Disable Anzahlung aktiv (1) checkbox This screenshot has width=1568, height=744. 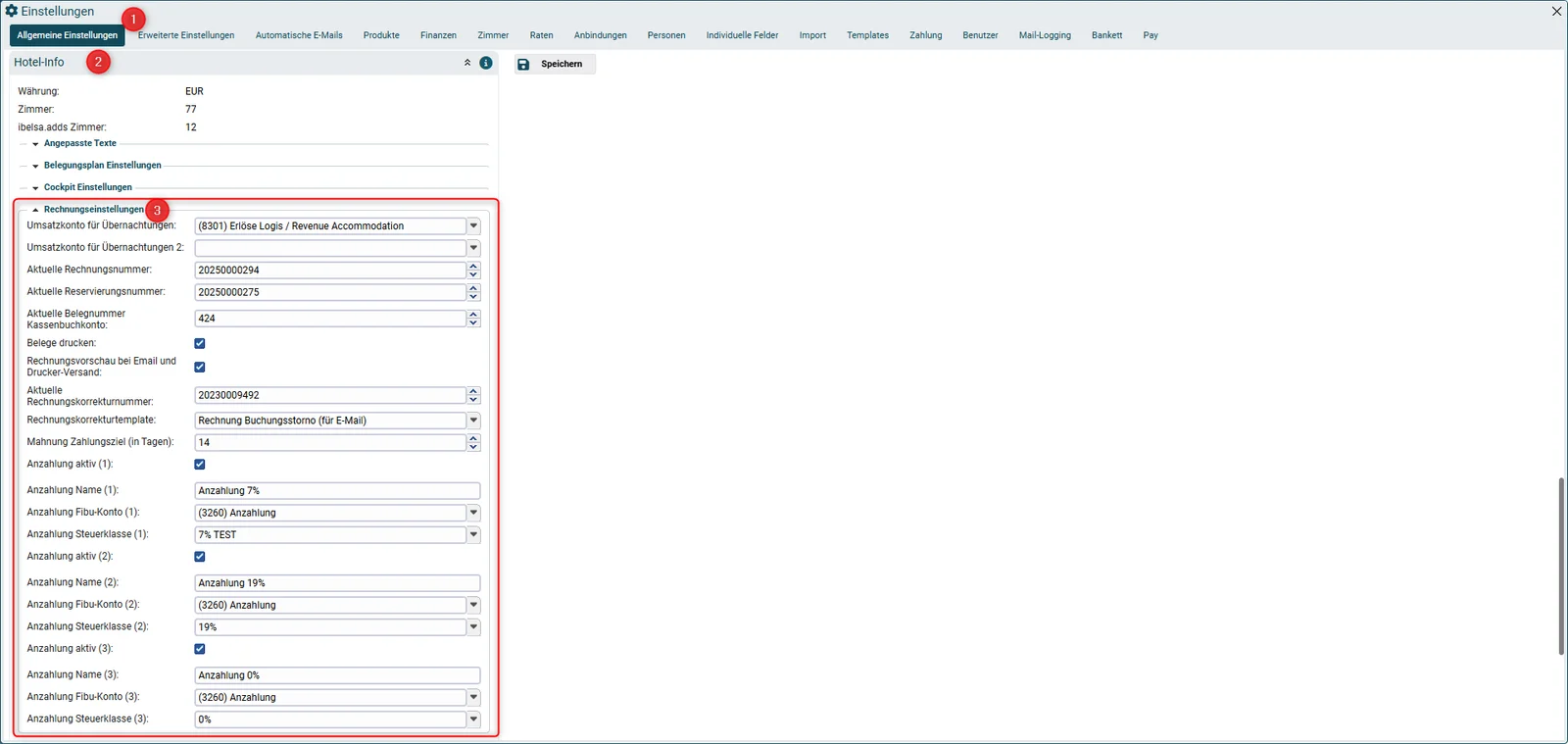200,465
